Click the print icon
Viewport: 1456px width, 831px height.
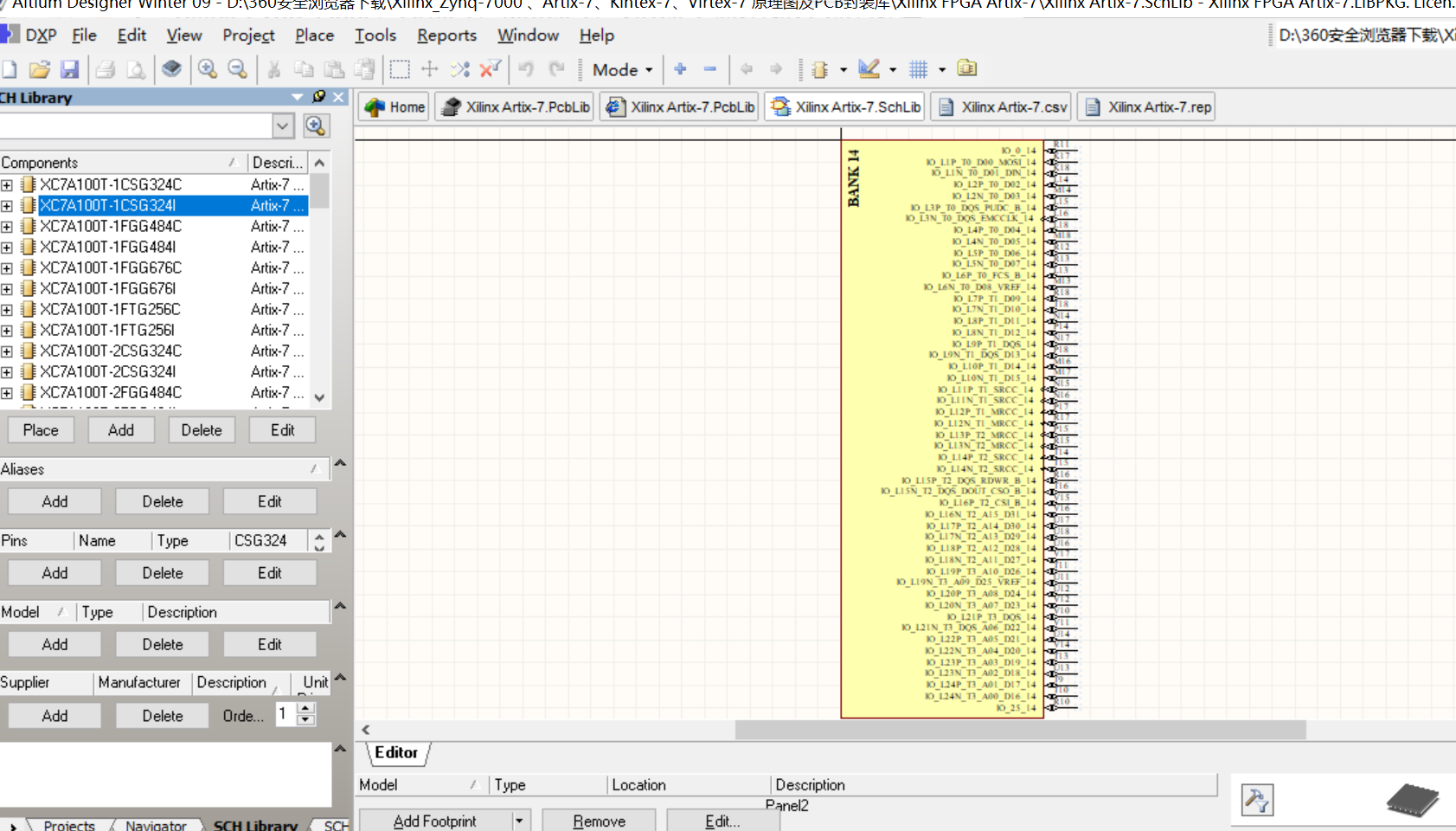pos(106,69)
